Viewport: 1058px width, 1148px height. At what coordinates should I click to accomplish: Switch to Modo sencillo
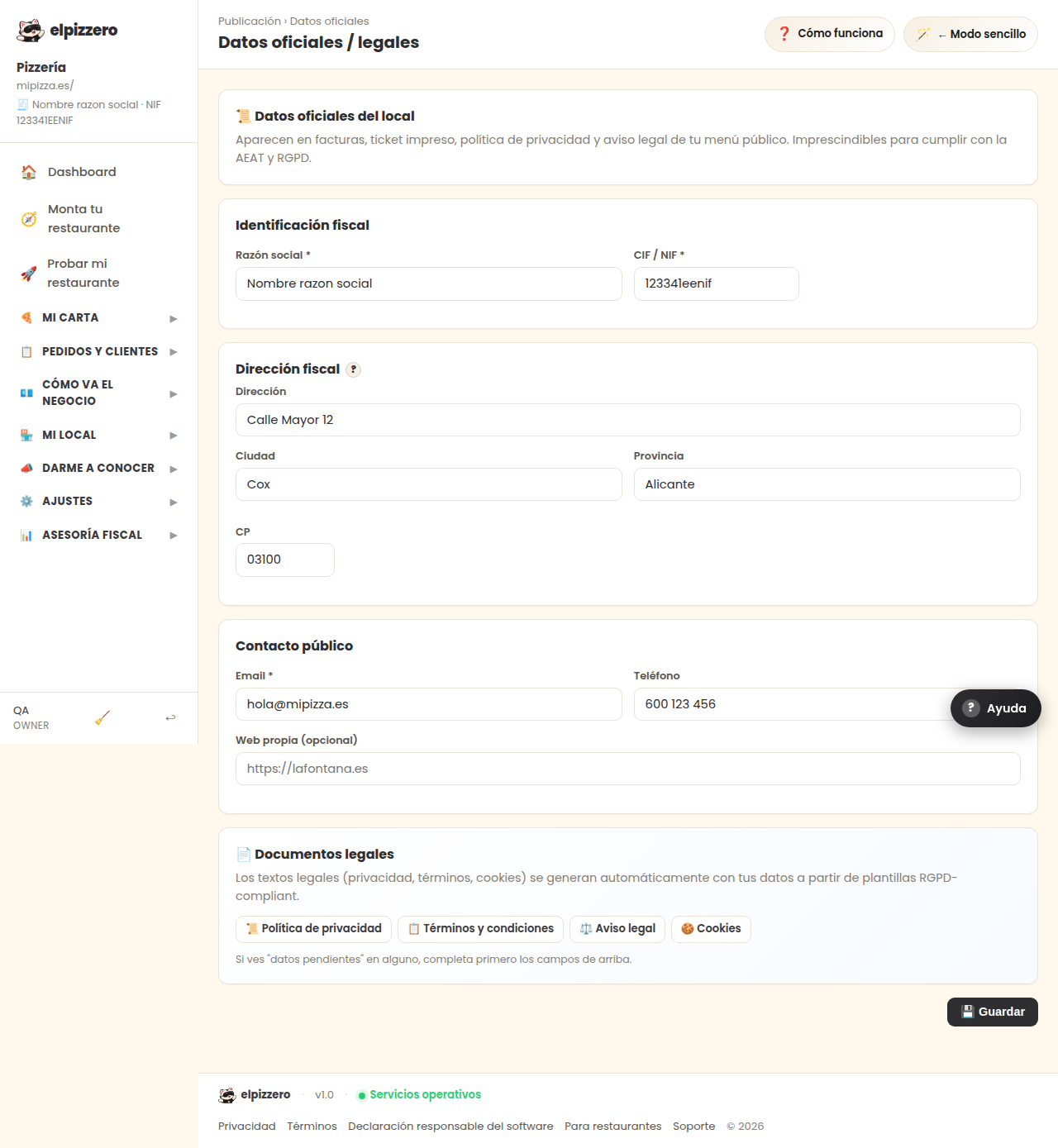click(970, 34)
